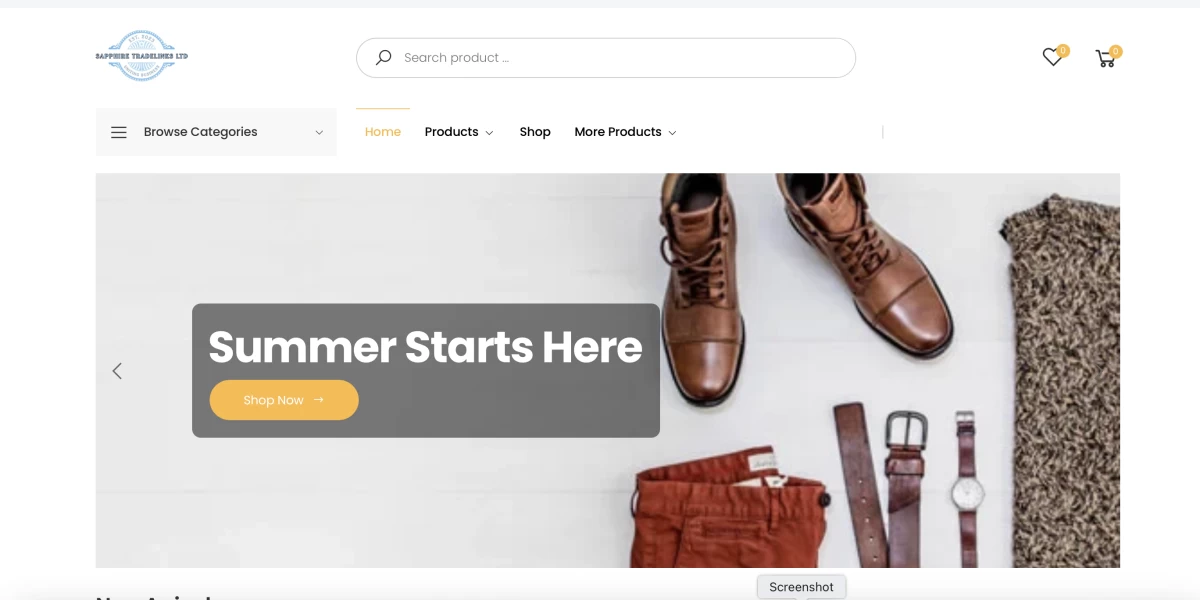Click the Shop Now button
The width and height of the screenshot is (1200, 600).
(284, 400)
